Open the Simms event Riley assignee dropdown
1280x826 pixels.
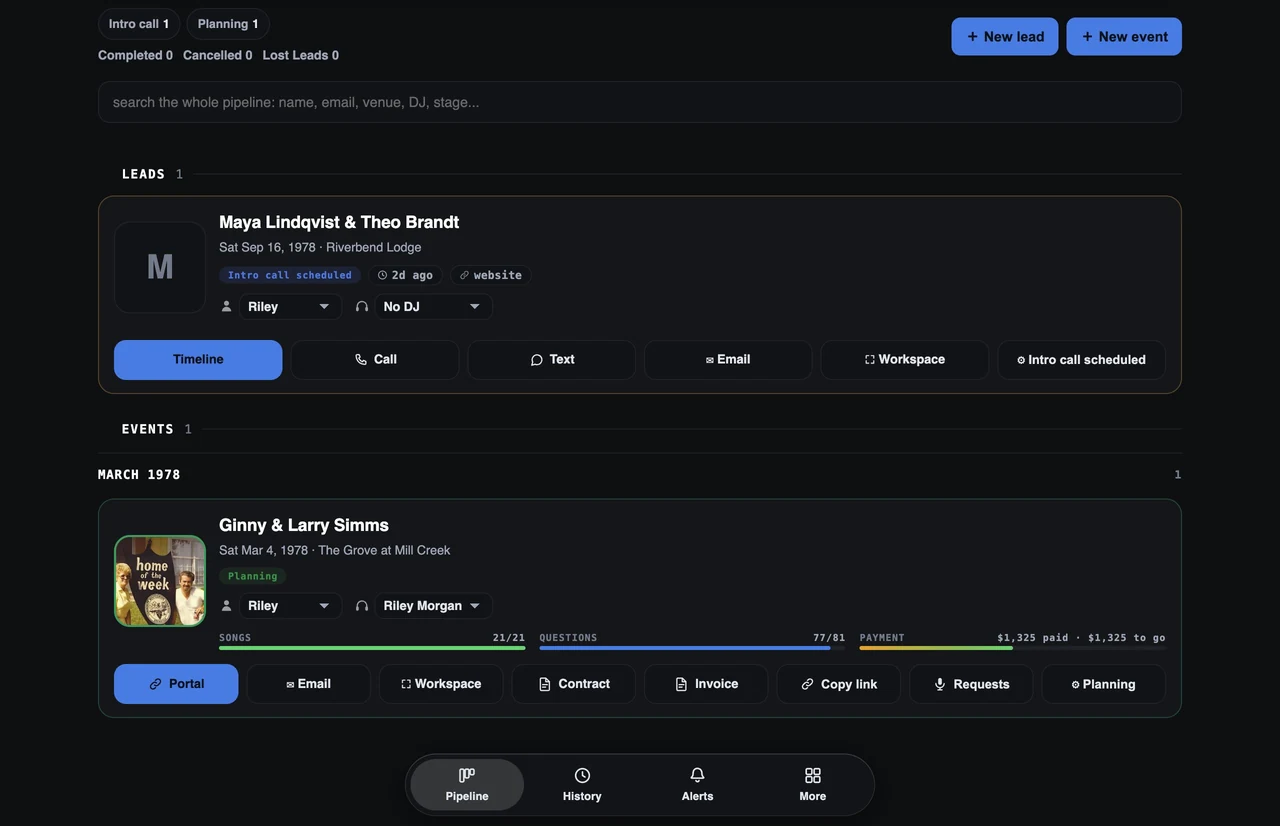(x=289, y=605)
